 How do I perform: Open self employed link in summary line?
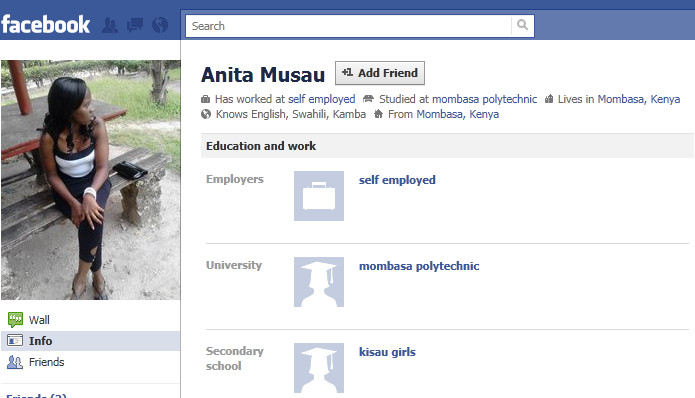(321, 99)
